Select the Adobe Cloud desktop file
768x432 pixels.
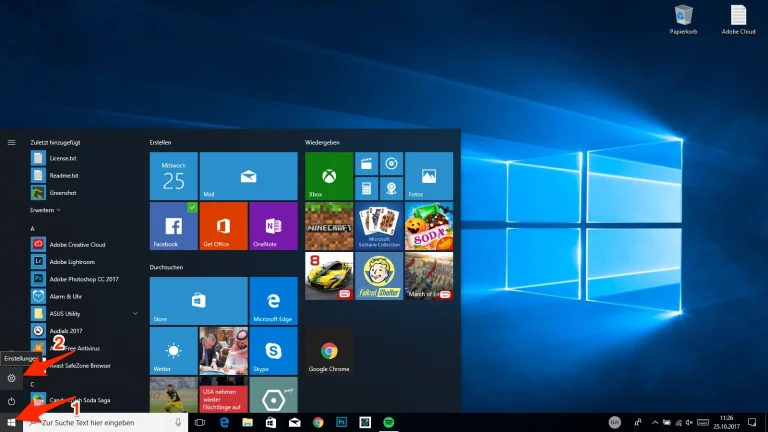(x=738, y=20)
